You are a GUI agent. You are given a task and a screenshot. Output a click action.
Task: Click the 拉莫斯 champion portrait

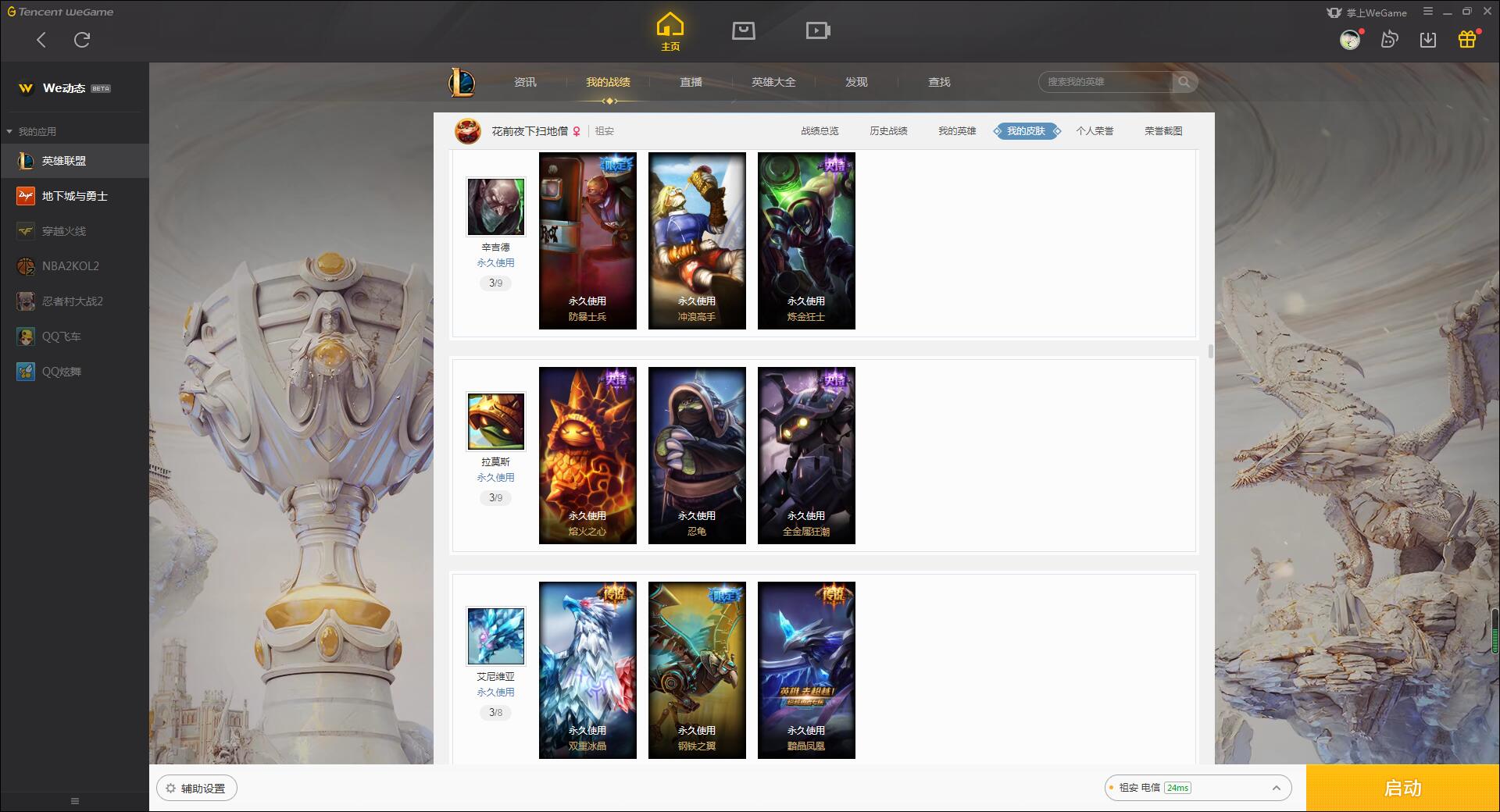[x=495, y=421]
